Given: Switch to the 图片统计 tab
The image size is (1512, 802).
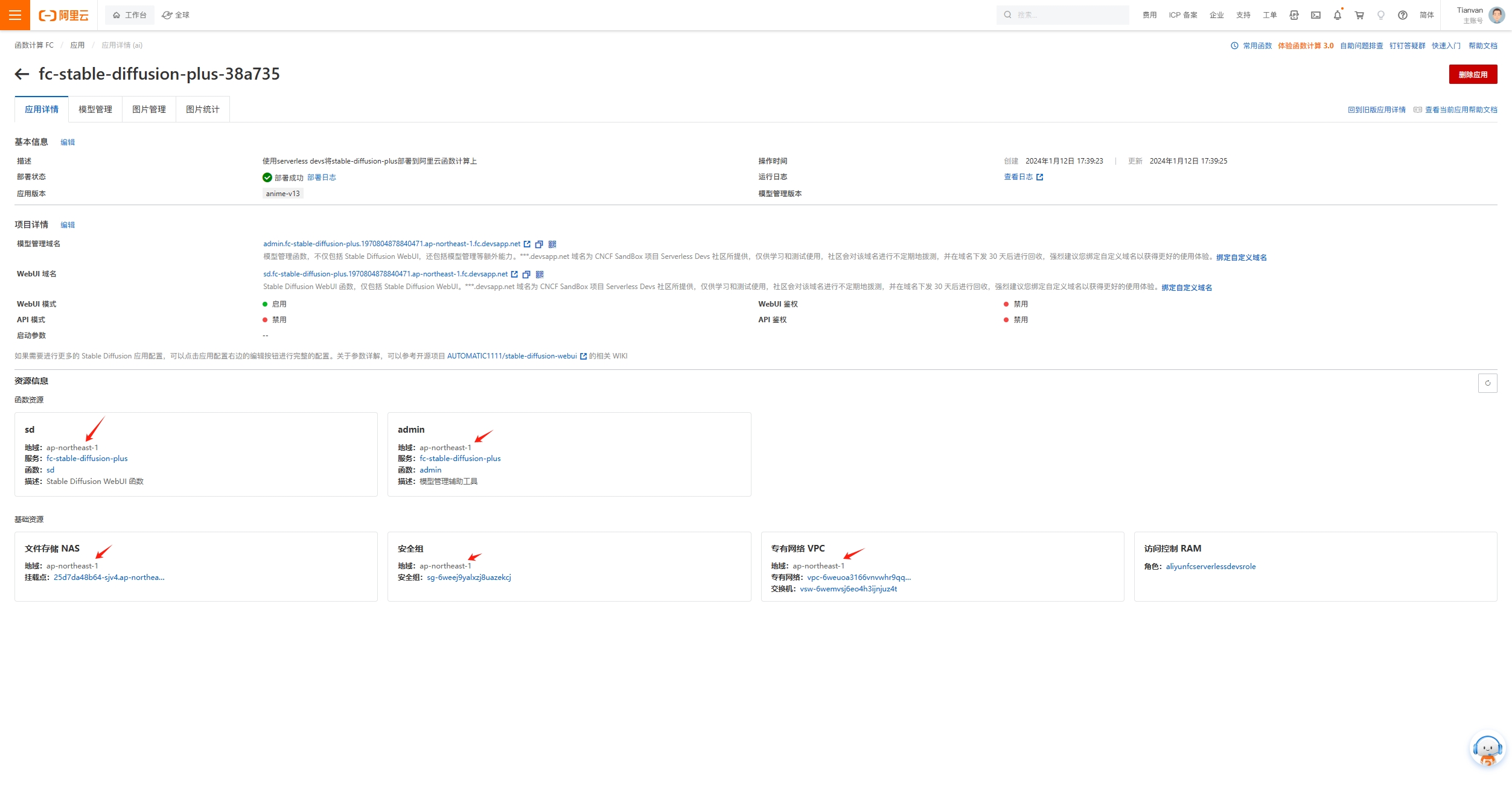Looking at the screenshot, I should click(203, 109).
